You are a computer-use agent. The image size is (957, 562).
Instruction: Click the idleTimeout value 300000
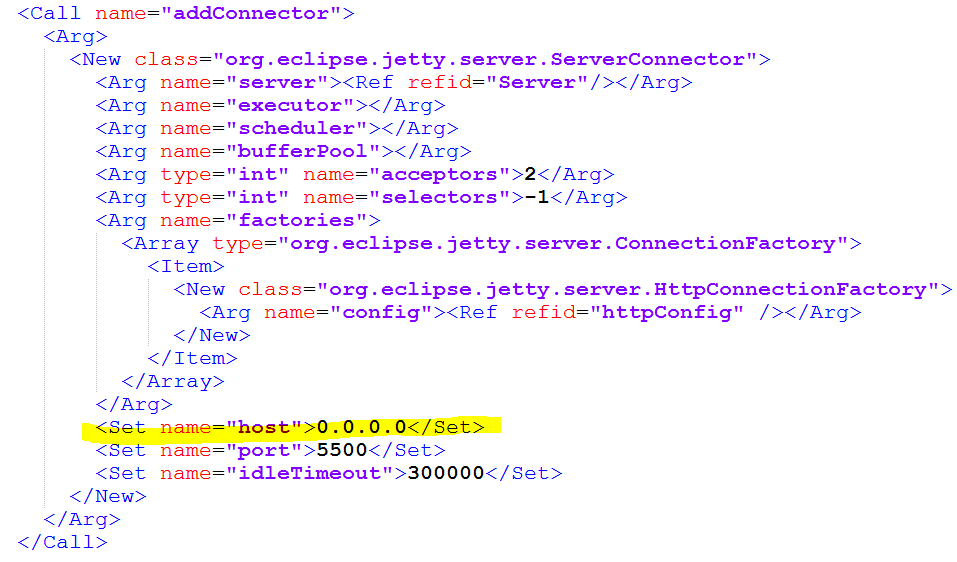click(446, 474)
